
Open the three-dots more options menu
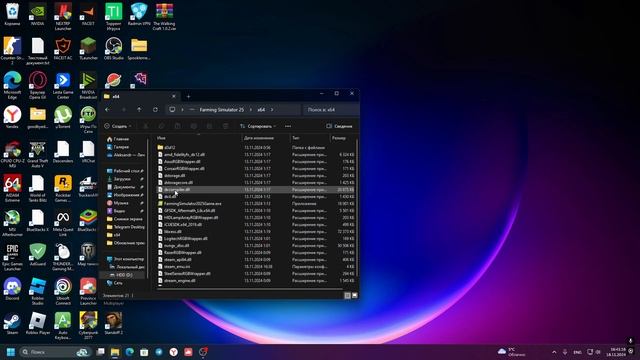point(288,126)
